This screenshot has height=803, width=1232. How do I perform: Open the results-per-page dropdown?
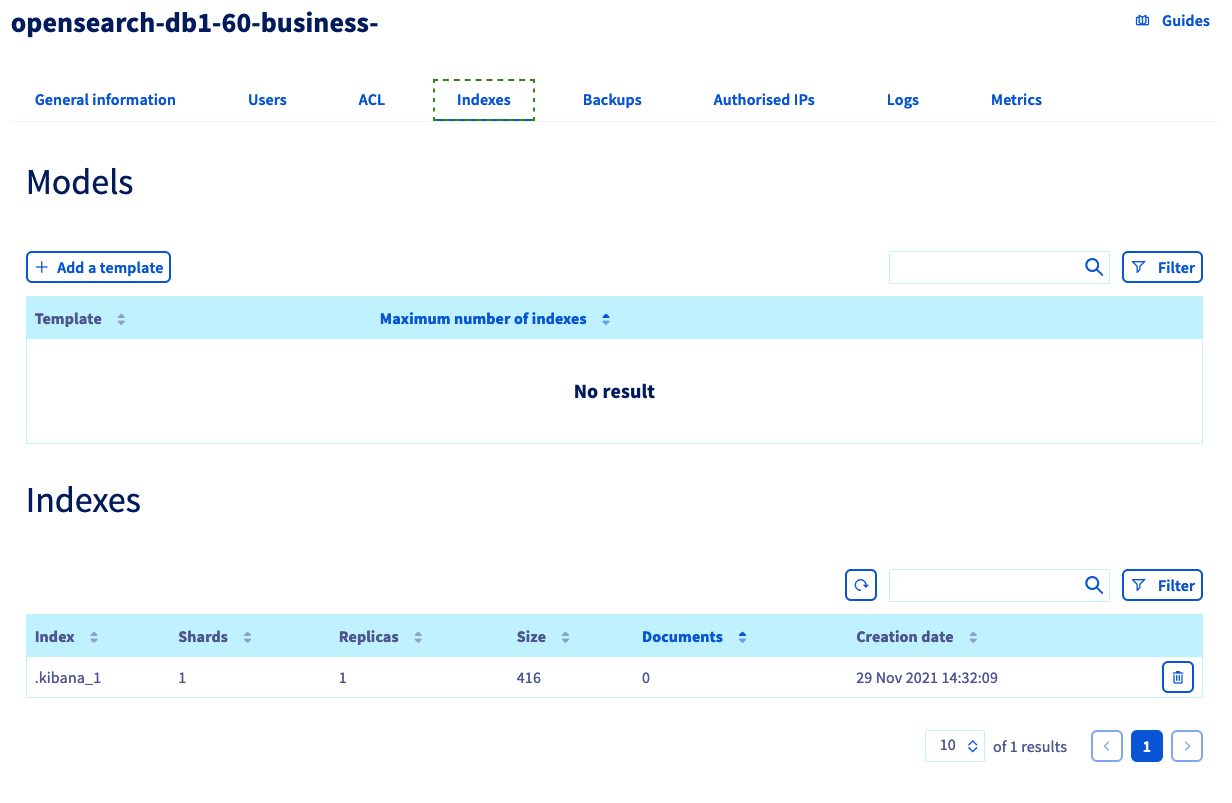tap(954, 746)
